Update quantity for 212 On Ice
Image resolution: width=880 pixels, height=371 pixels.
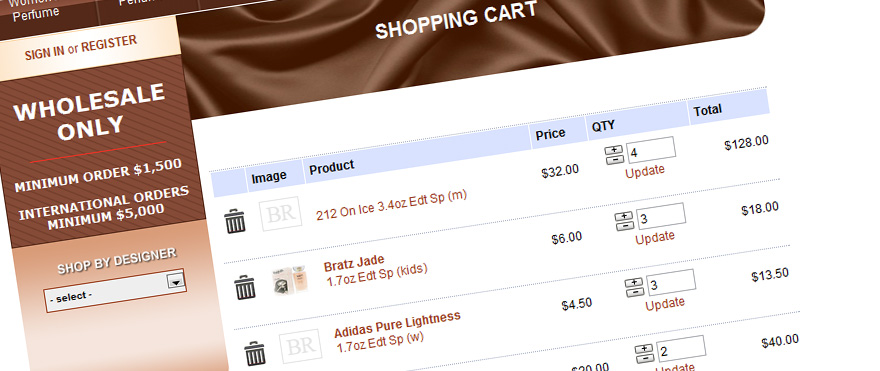point(645,171)
